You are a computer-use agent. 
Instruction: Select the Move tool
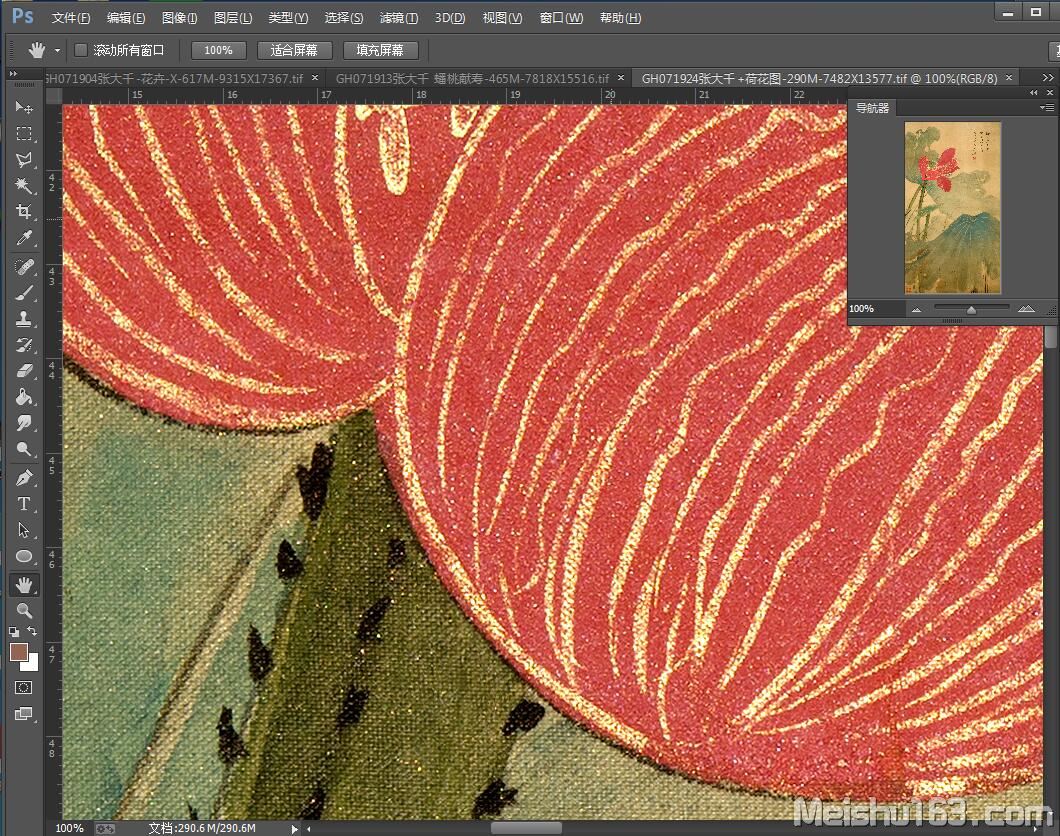24,107
